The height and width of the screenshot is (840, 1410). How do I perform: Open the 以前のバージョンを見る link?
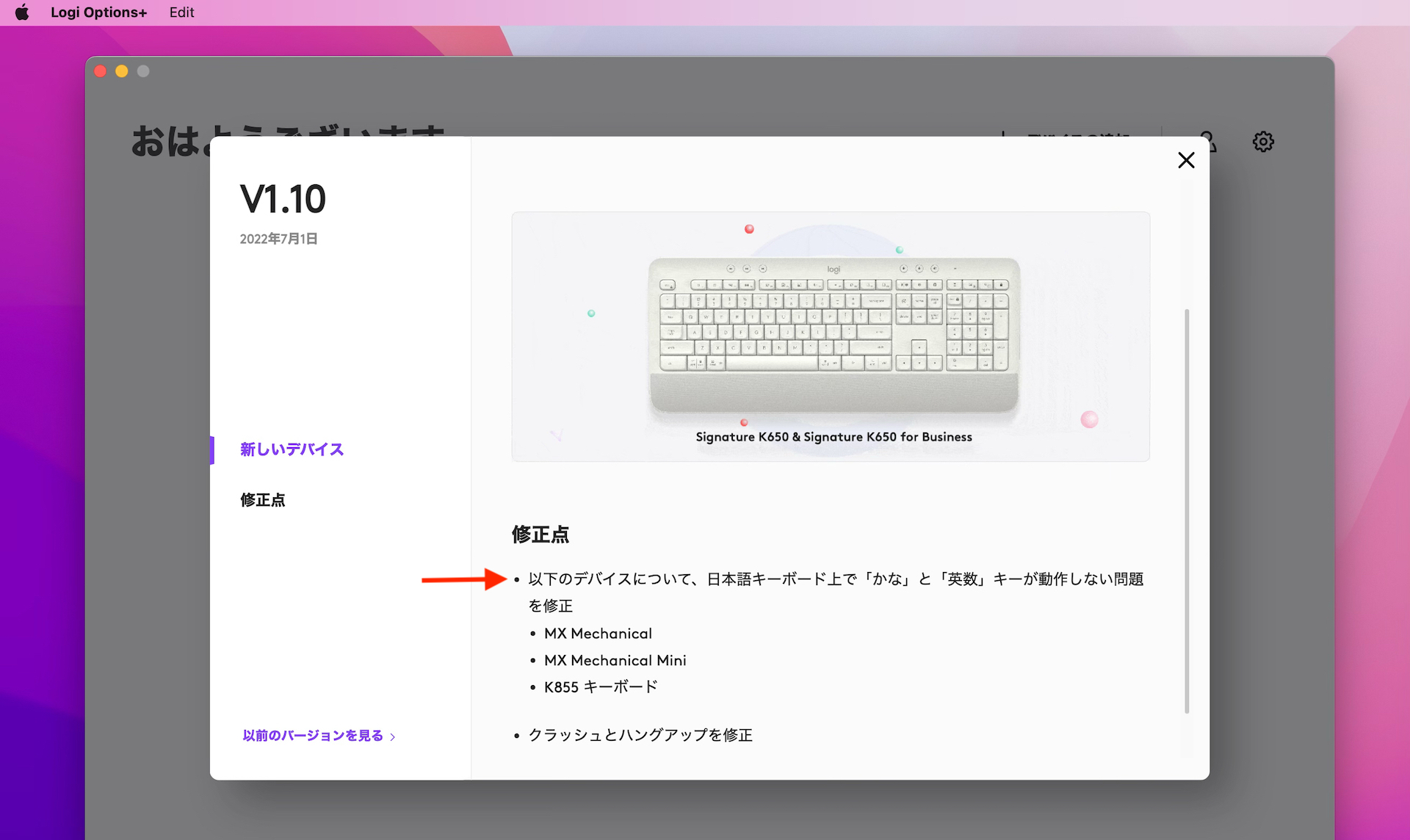(x=313, y=736)
